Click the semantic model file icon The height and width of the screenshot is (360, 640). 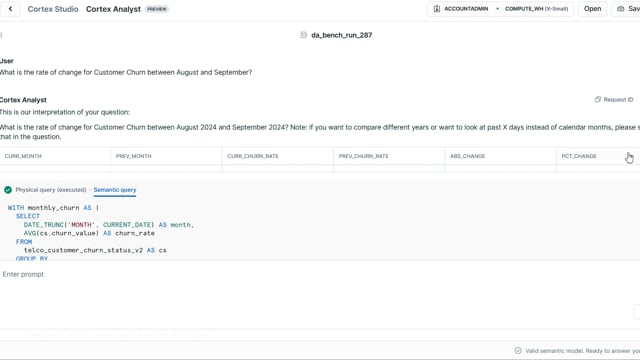303,35
